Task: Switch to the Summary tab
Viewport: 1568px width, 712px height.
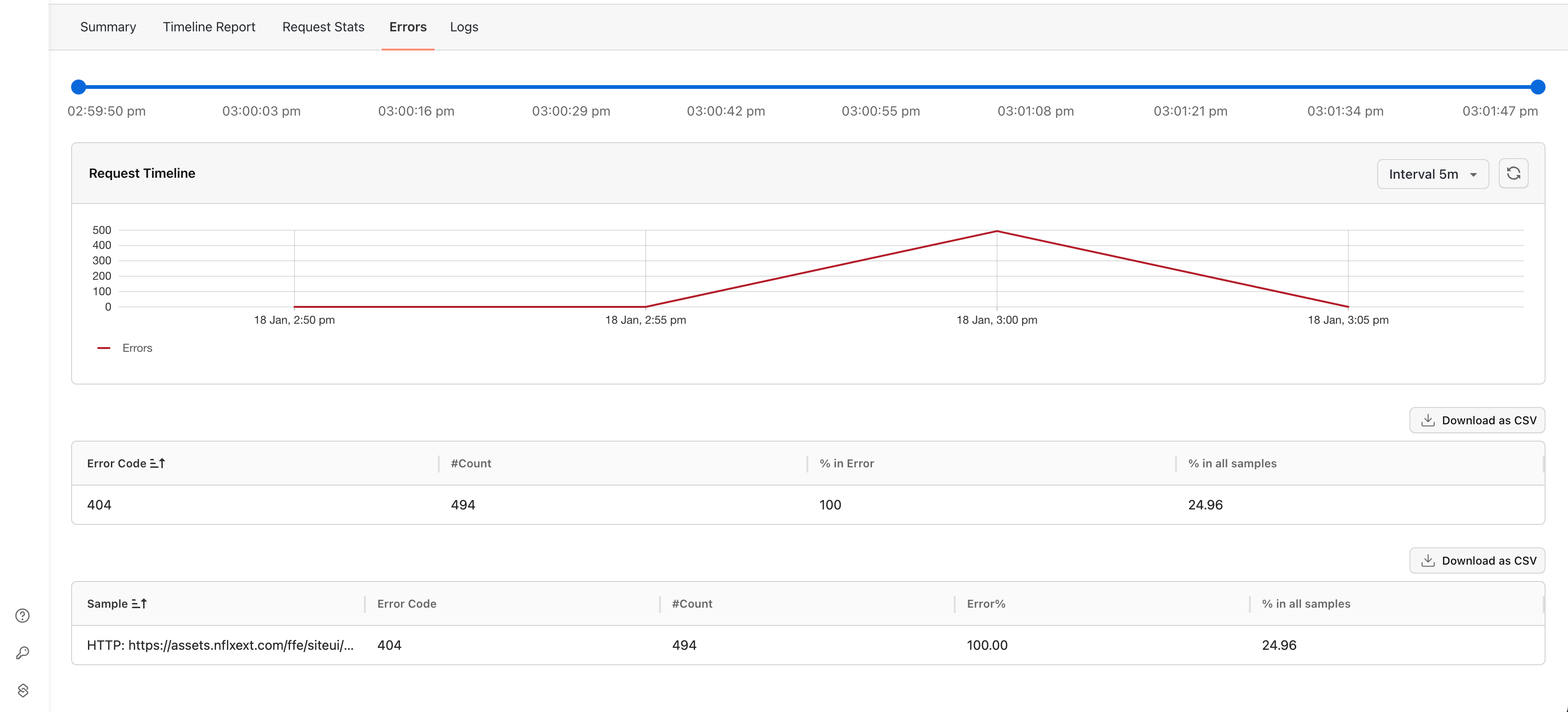Action: (x=108, y=27)
